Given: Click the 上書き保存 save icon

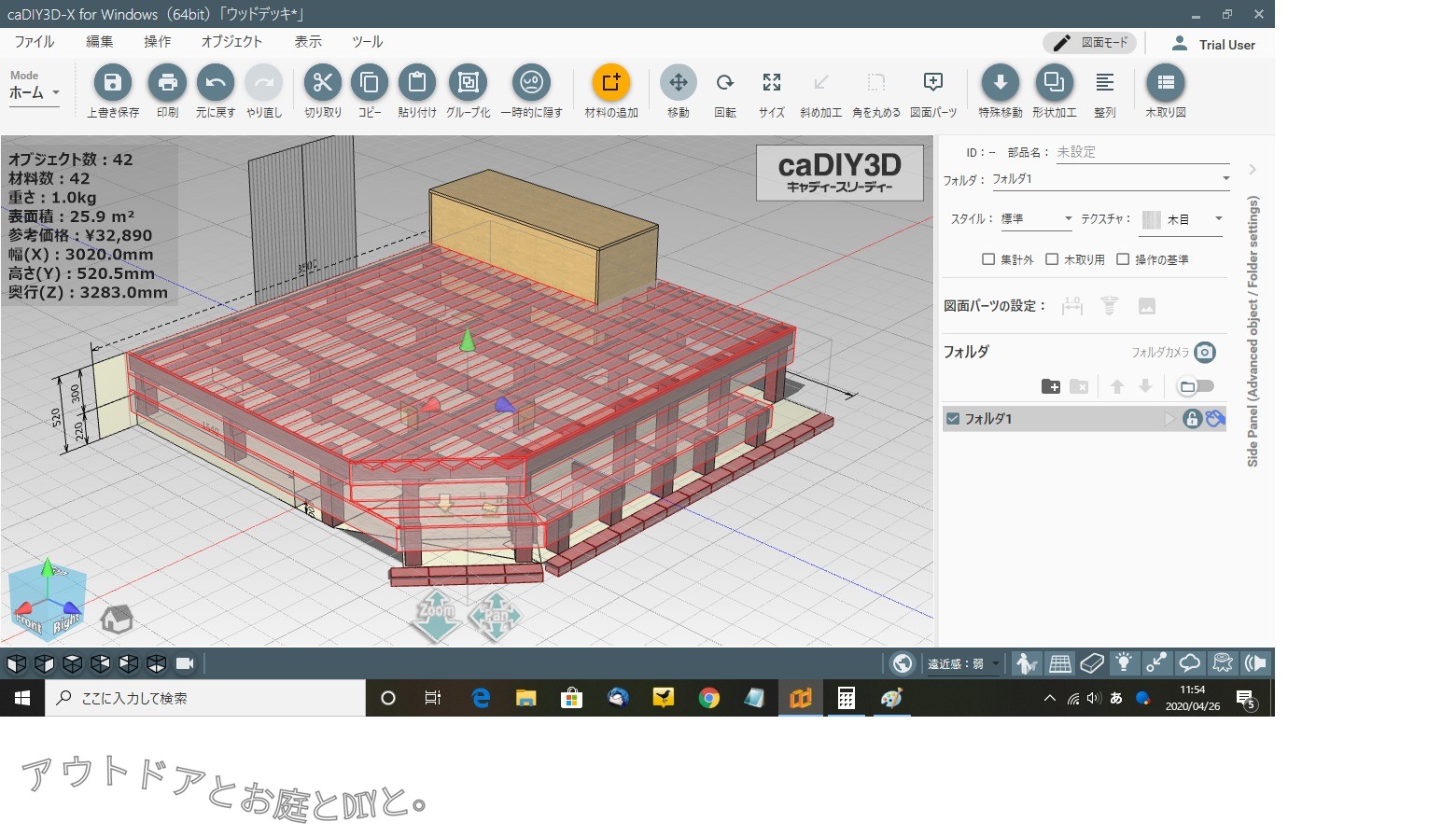Looking at the screenshot, I should tap(112, 83).
